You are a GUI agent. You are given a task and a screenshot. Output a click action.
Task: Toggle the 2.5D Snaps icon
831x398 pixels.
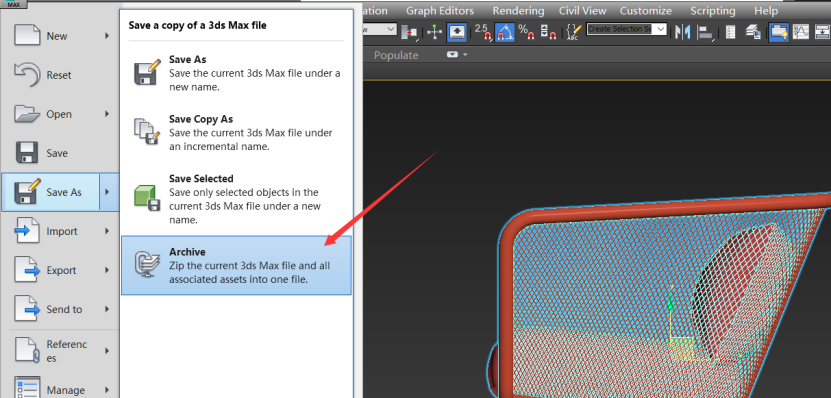[483, 32]
